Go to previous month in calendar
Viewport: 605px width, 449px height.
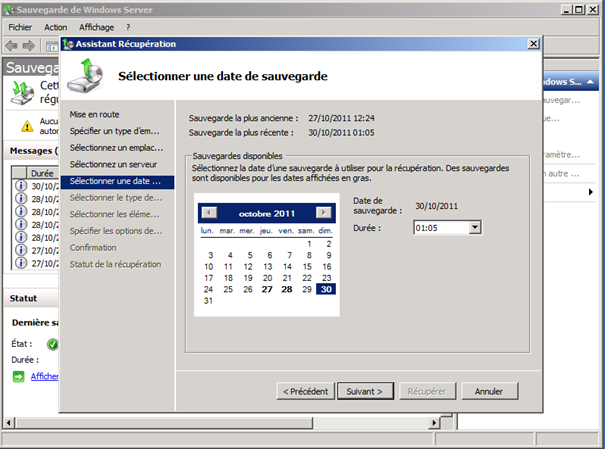click(209, 213)
